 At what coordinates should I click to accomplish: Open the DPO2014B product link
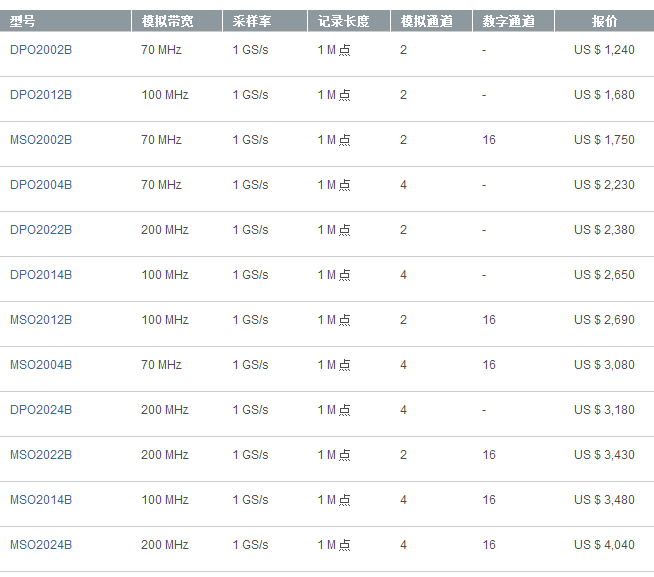click(41, 275)
